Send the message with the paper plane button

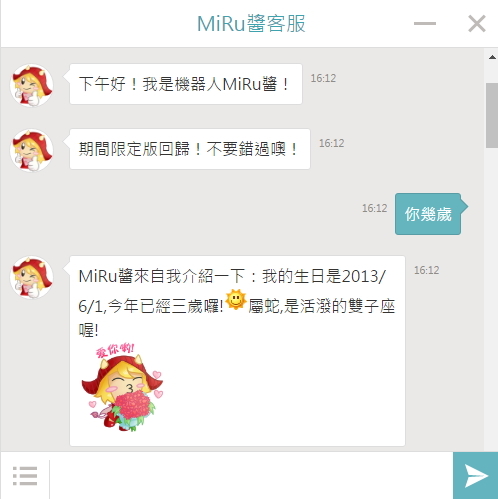click(x=476, y=476)
